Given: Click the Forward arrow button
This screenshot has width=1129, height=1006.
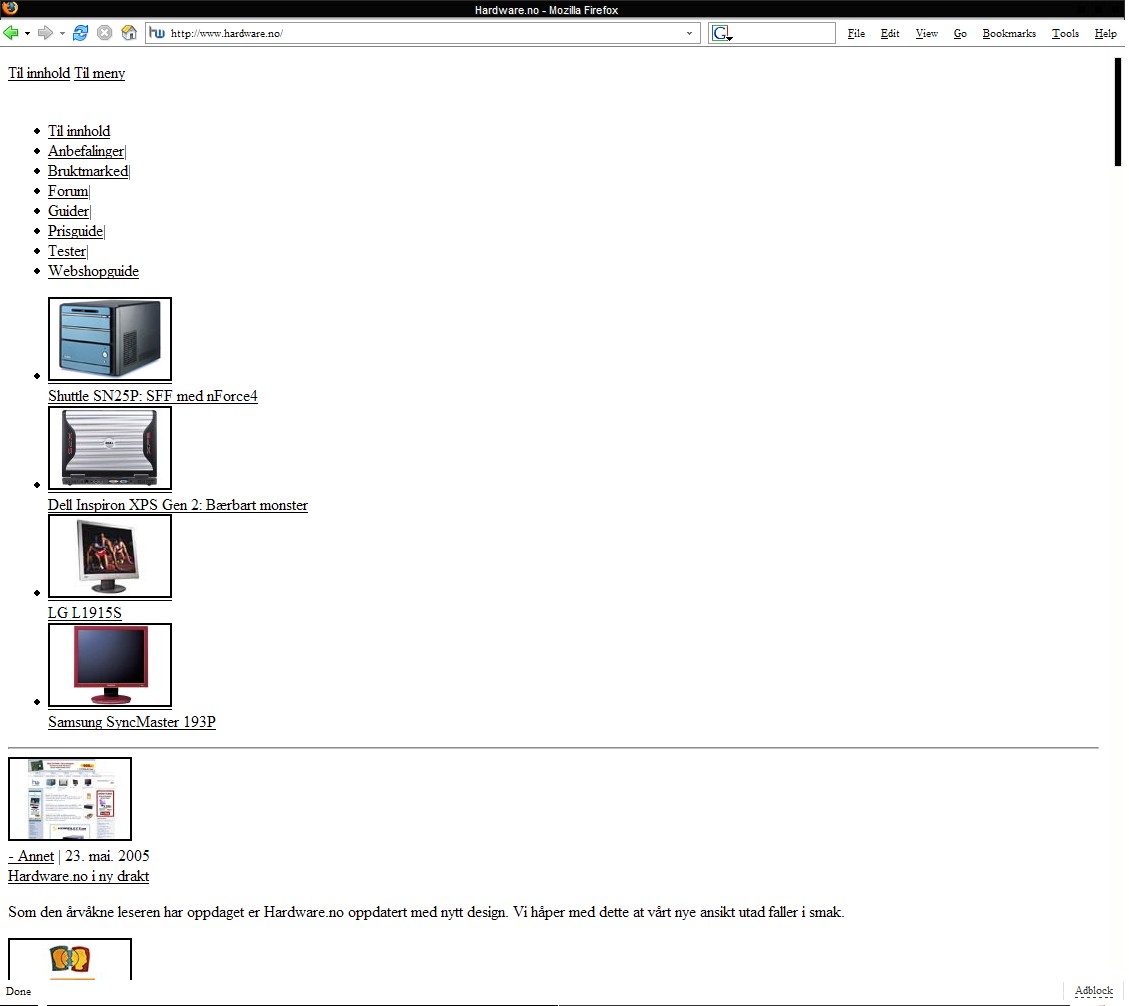Looking at the screenshot, I should 45,32.
